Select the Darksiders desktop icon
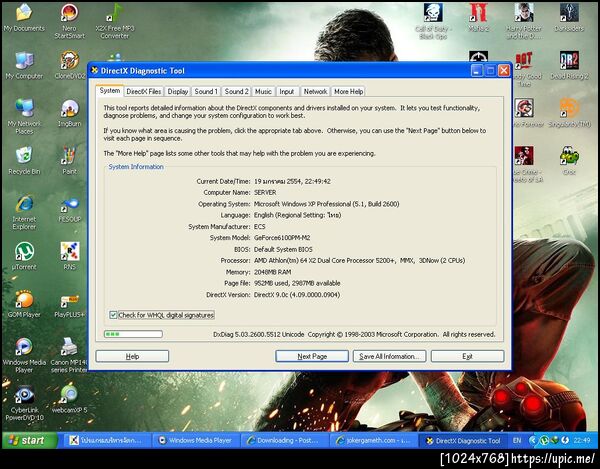Screen dimensions: 600x469 (569, 18)
